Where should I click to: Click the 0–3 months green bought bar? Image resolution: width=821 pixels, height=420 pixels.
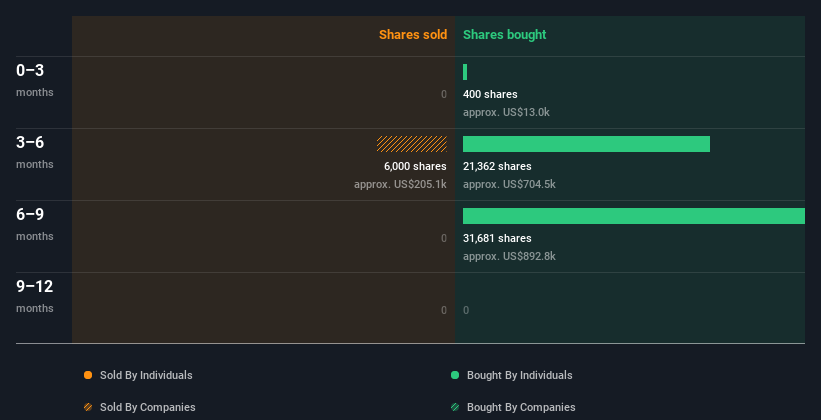[x=465, y=72]
